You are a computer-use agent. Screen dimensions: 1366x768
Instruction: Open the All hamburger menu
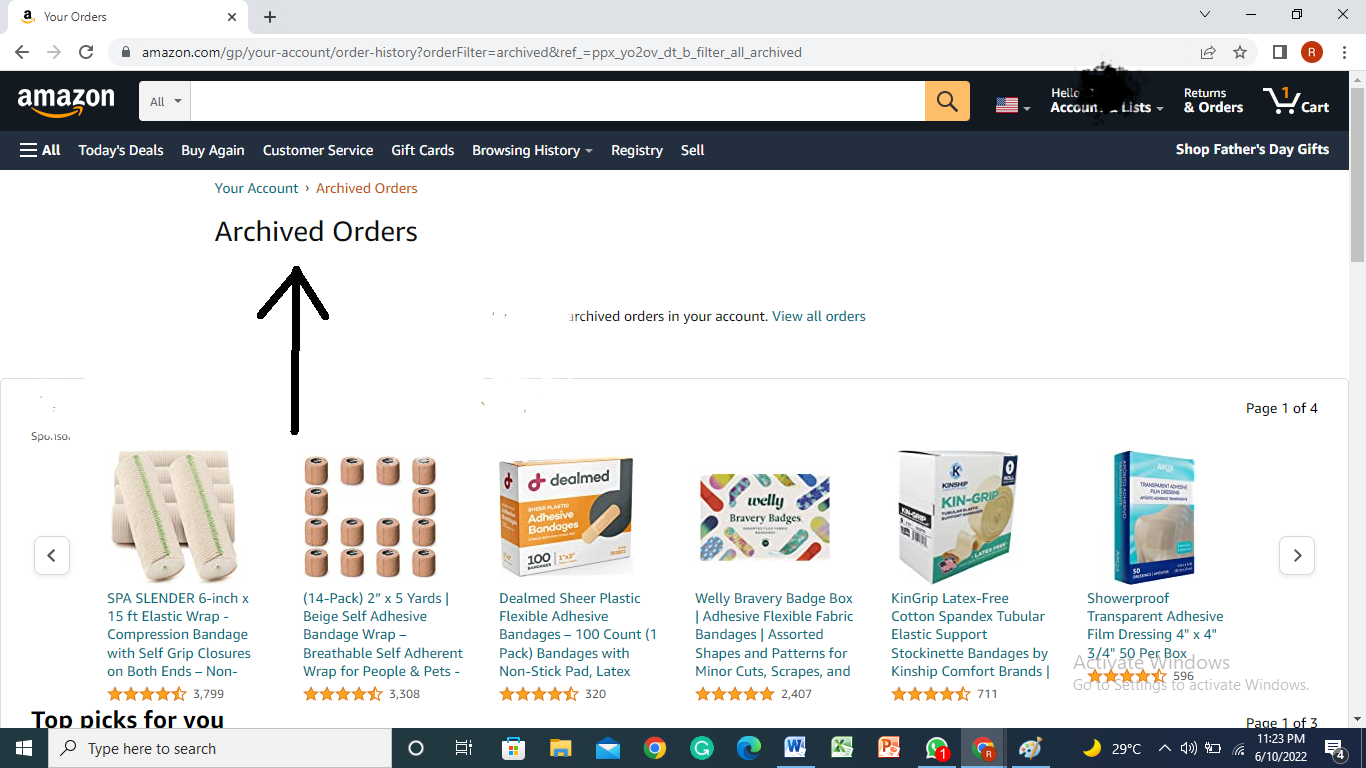(x=40, y=150)
